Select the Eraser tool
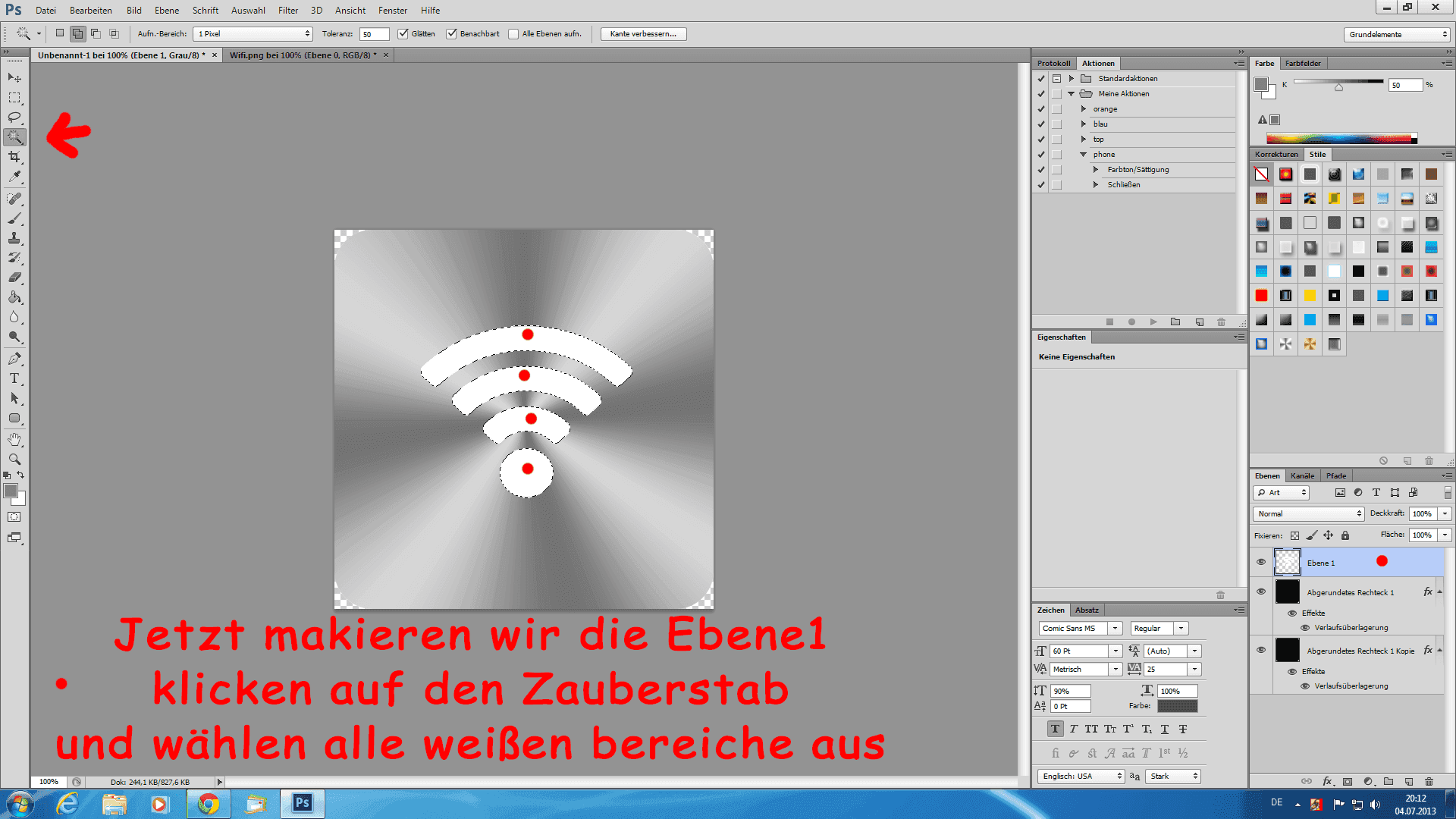 coord(14,278)
